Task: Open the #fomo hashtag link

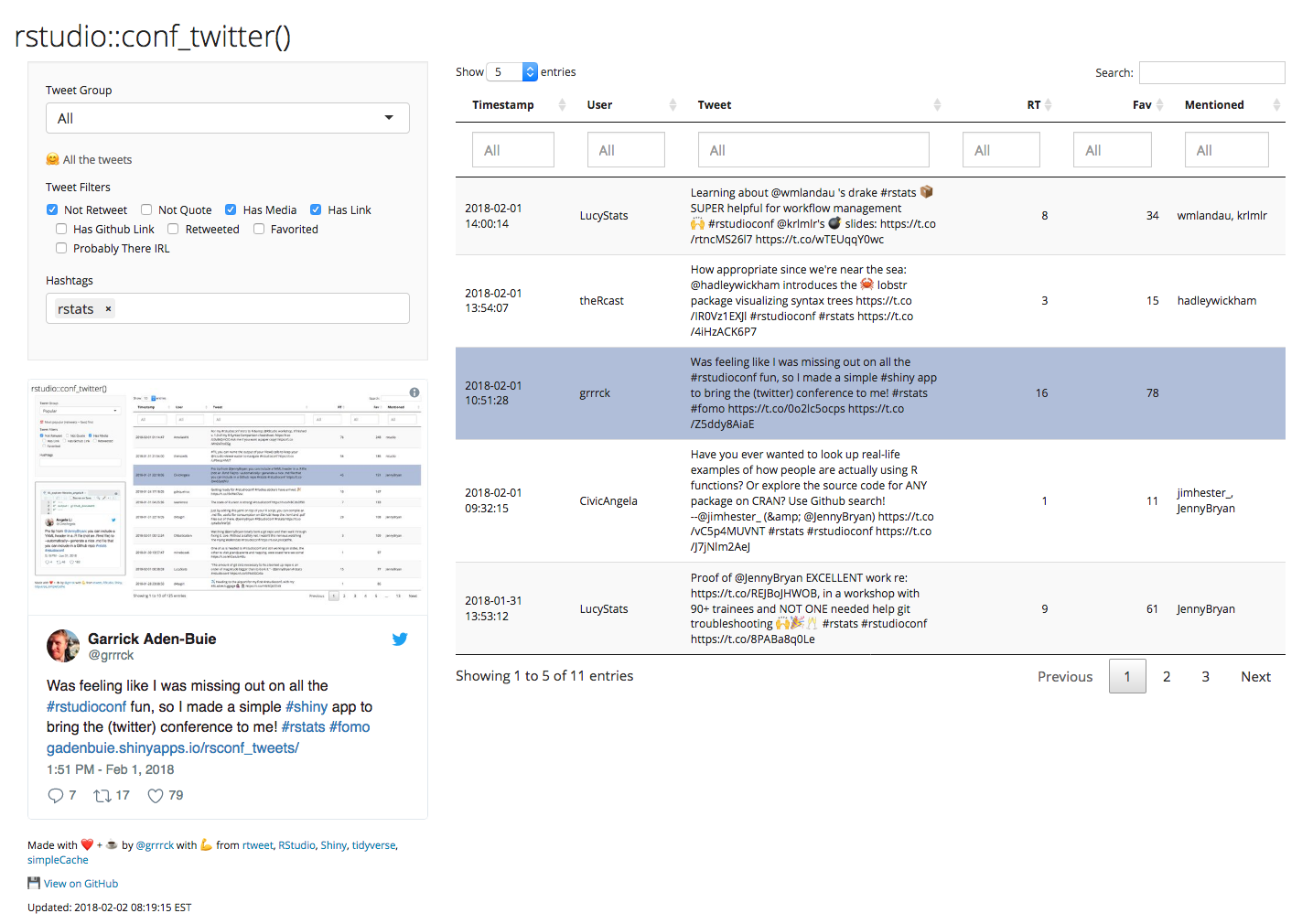Action: [350, 727]
